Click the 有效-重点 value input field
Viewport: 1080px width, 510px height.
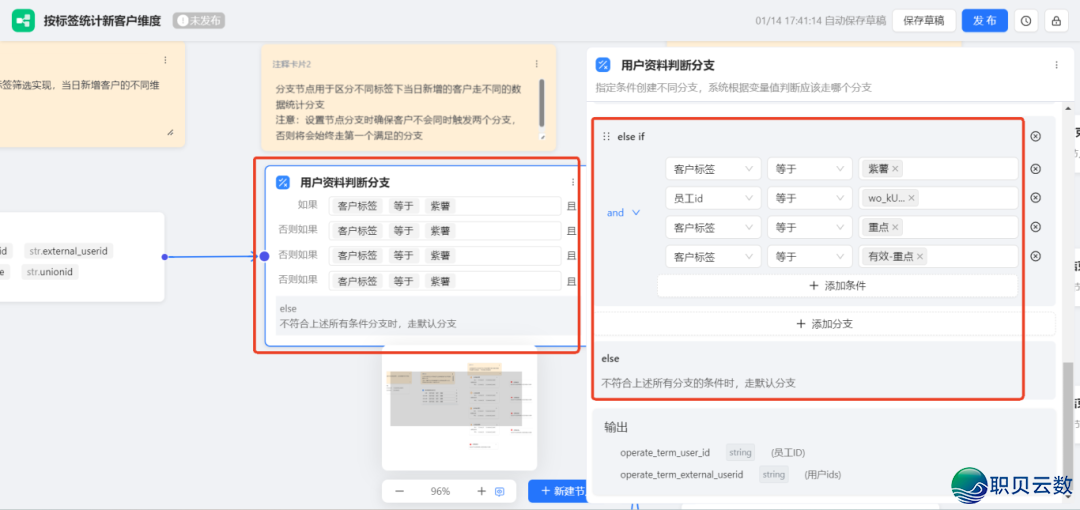click(x=970, y=257)
